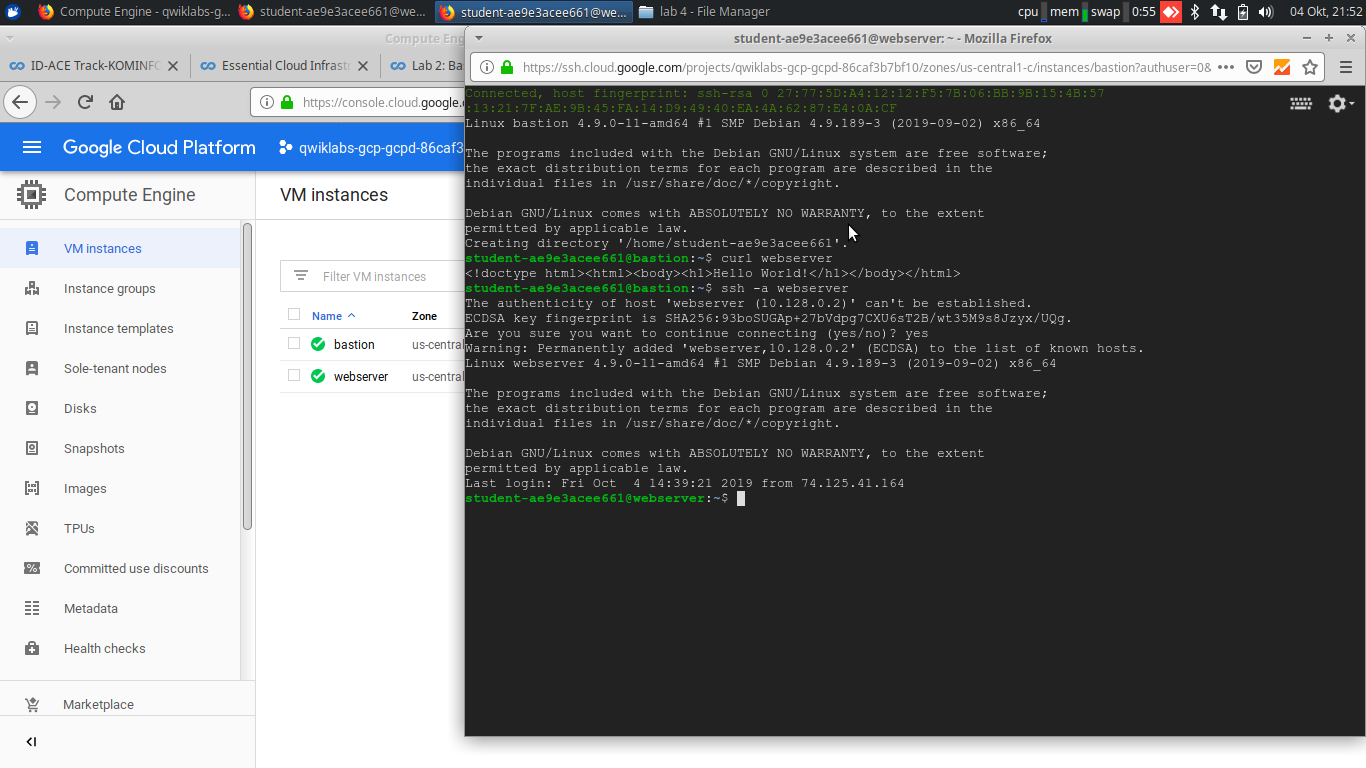The width and height of the screenshot is (1366, 768).
Task: Click the cpu monitor in the panel
Action: pyautogui.click(x=1031, y=12)
